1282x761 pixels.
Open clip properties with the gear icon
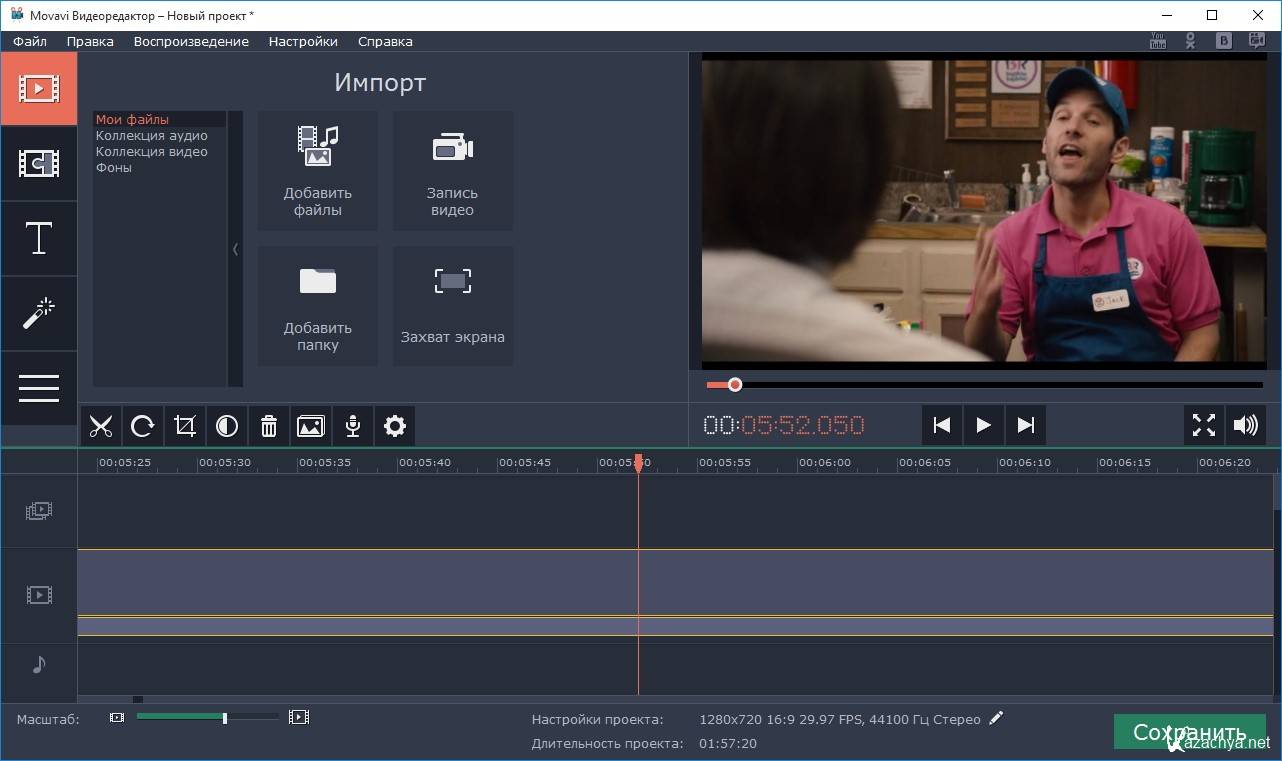point(395,426)
